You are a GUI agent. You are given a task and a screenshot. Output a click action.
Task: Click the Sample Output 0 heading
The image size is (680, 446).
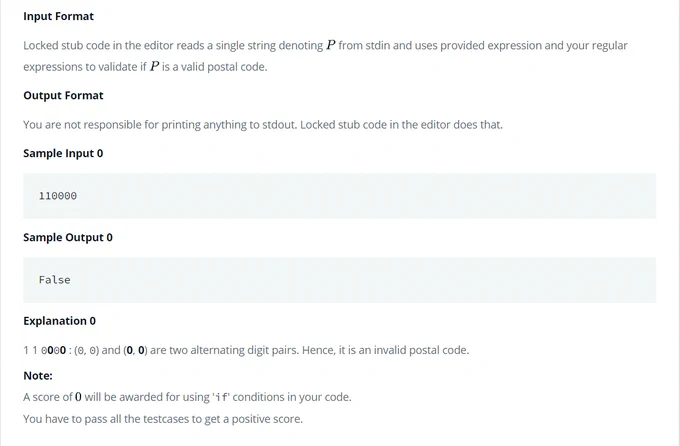click(x=68, y=238)
